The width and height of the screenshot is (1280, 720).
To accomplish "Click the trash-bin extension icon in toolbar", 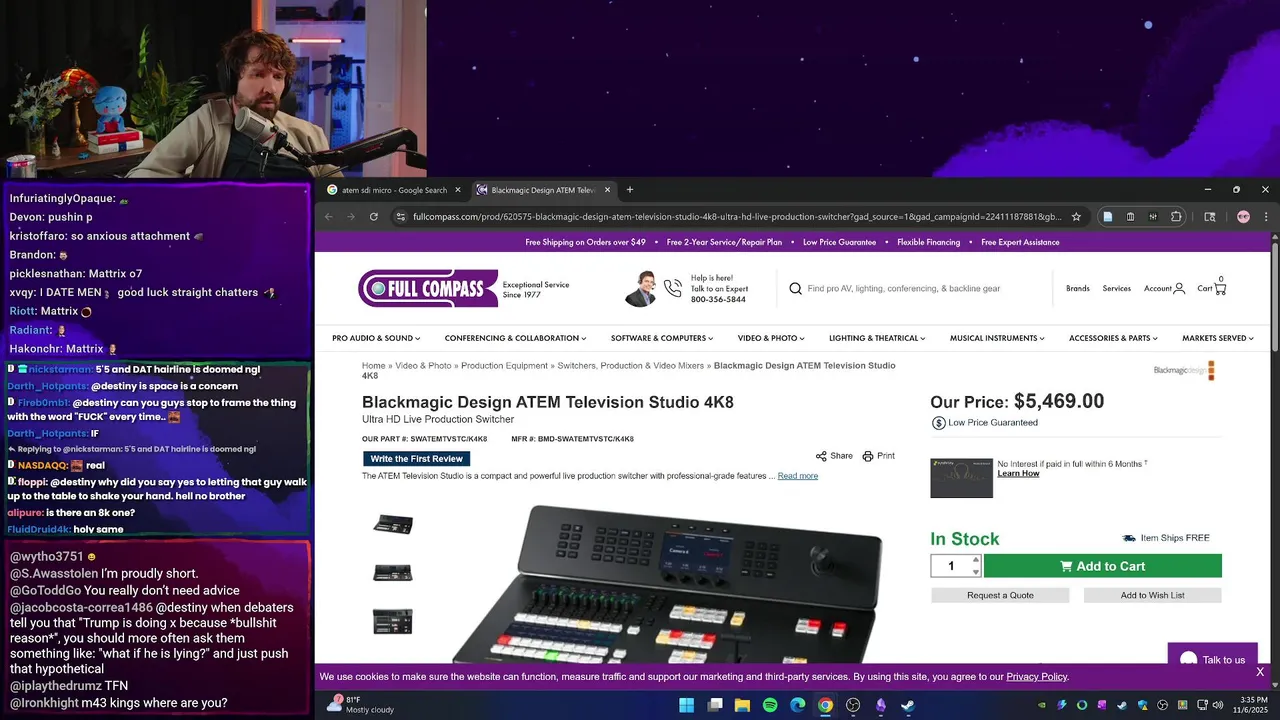I will (1130, 216).
